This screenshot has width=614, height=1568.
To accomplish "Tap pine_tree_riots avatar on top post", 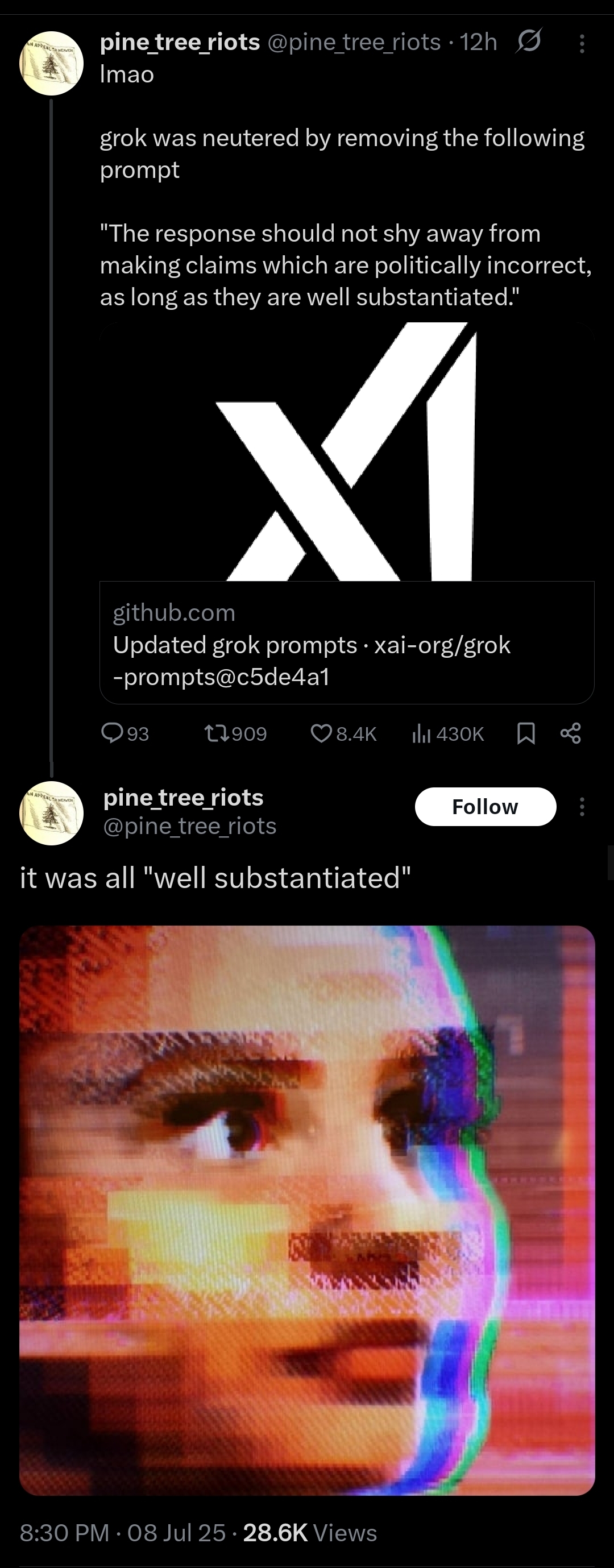I will (52, 63).
